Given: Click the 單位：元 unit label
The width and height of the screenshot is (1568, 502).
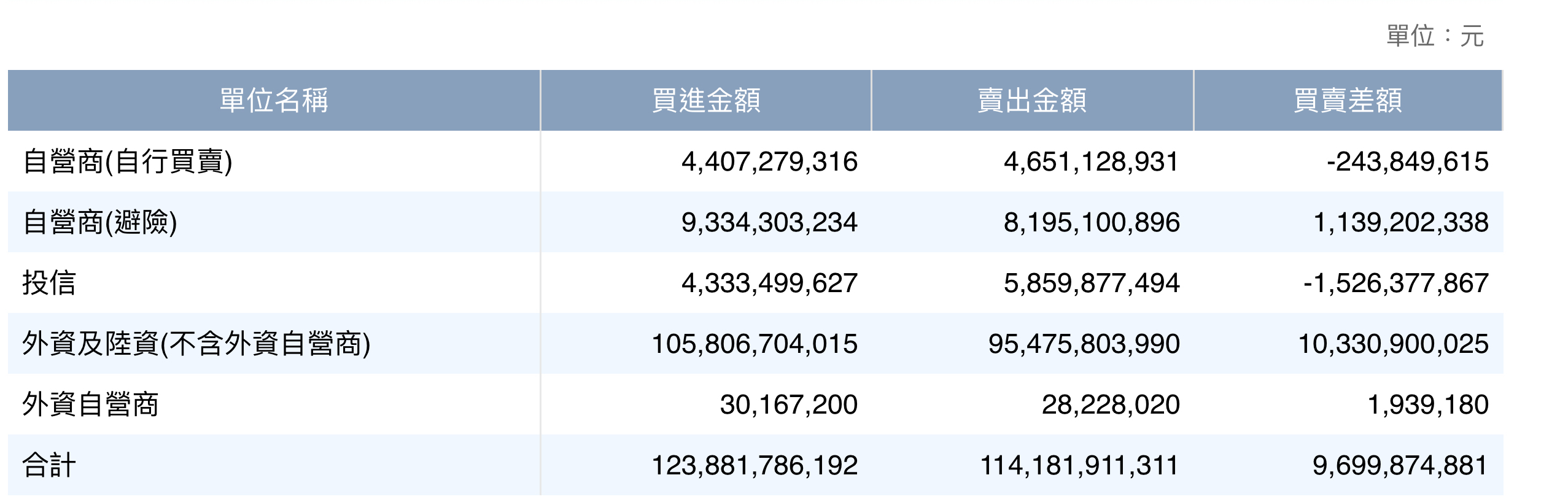Looking at the screenshot, I should tap(1435, 36).
